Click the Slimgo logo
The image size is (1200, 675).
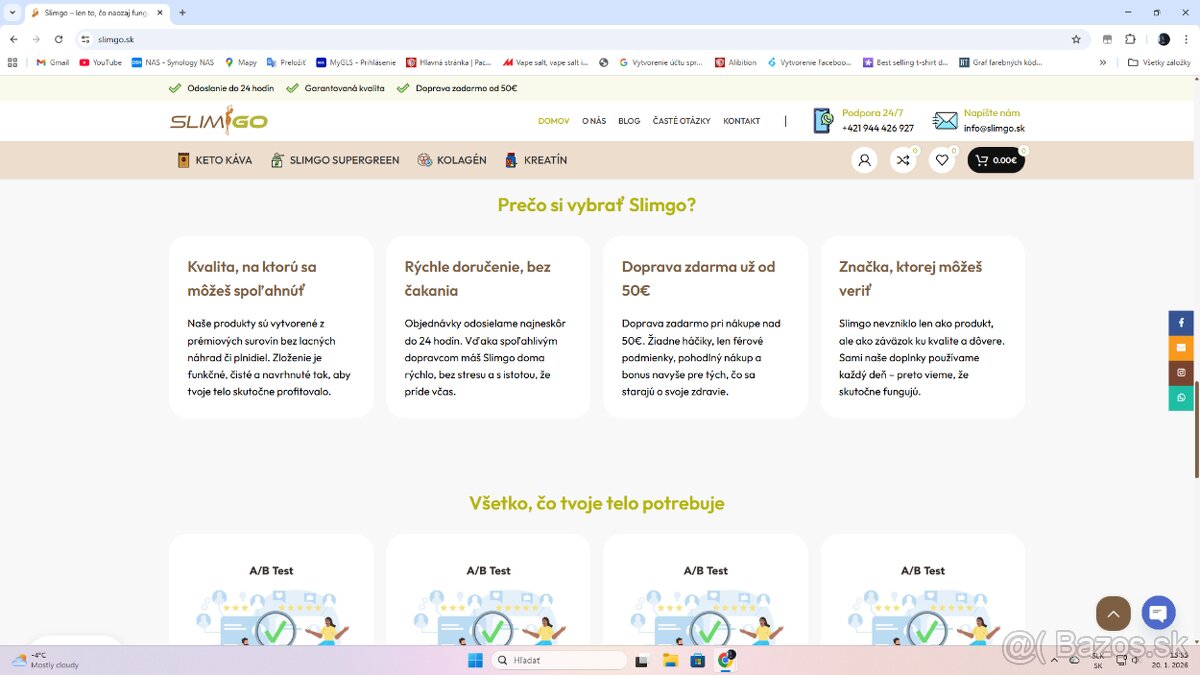click(x=219, y=120)
